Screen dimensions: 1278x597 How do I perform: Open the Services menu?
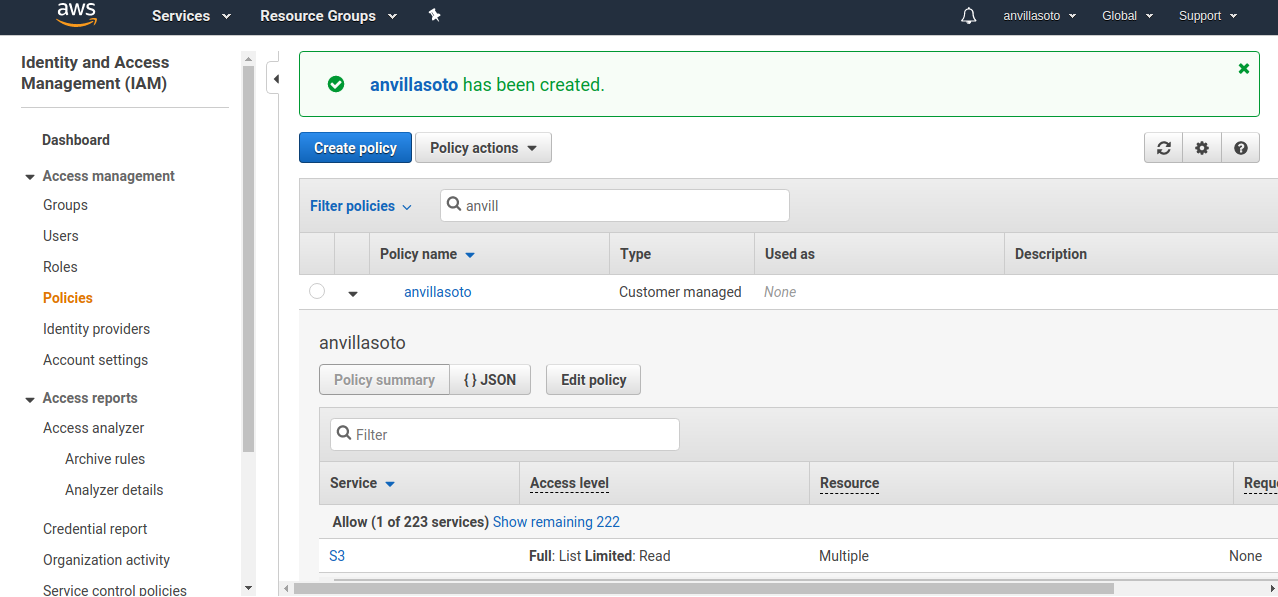(x=191, y=16)
